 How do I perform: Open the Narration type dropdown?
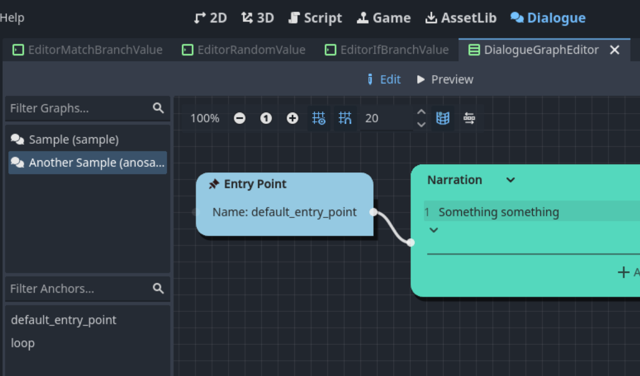click(x=471, y=180)
